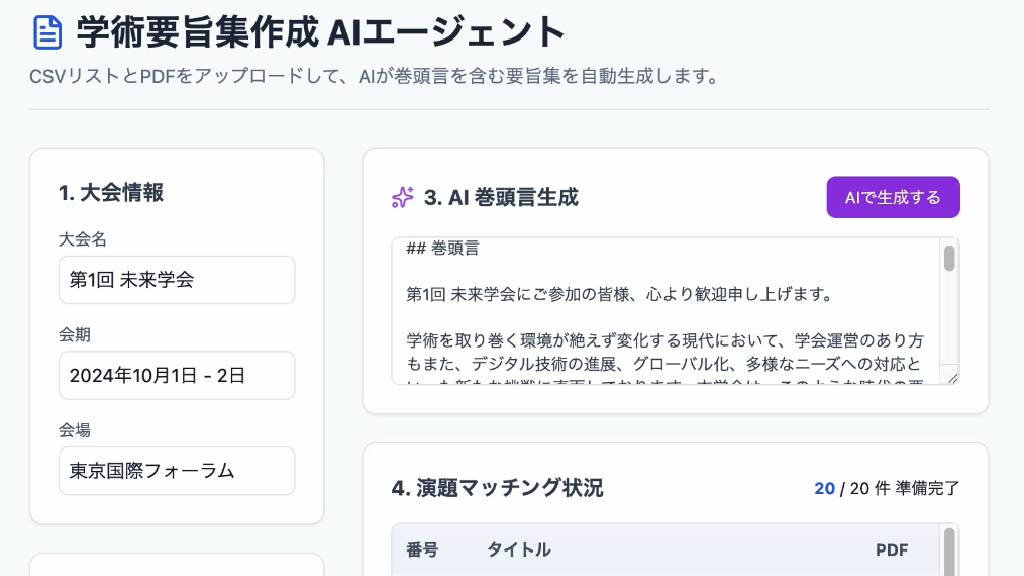Viewport: 1024px width, 576px height.
Task: Click the 会期 field label
Action: click(75, 334)
